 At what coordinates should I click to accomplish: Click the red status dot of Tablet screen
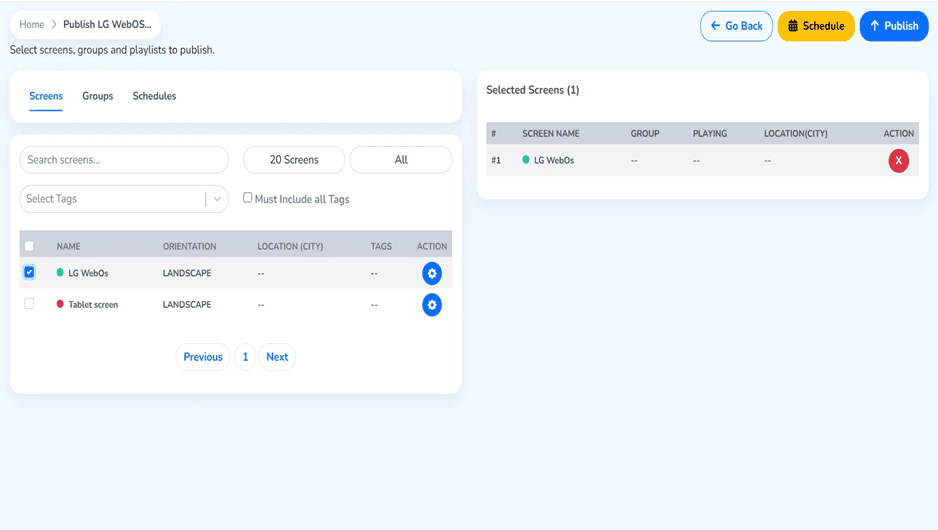60,304
